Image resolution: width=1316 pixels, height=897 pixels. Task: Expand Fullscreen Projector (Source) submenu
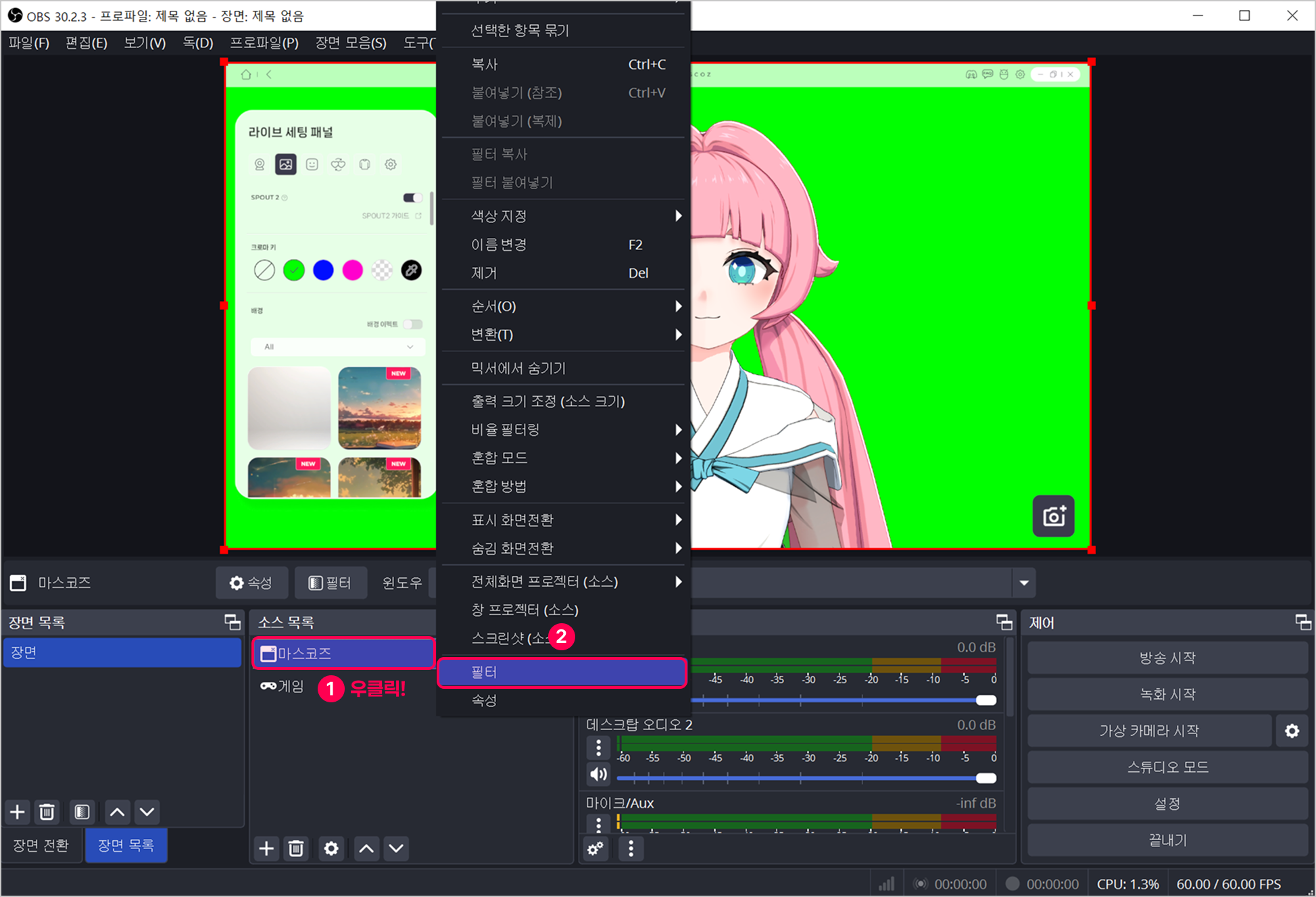[564, 581]
